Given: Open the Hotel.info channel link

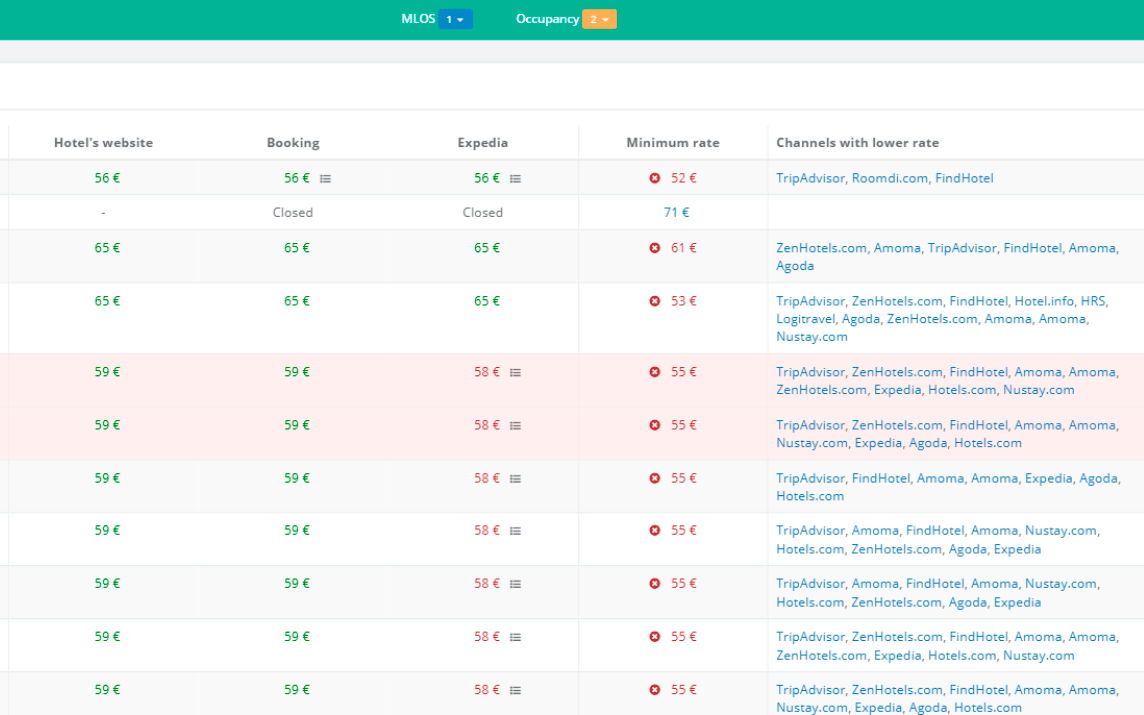Looking at the screenshot, I should point(1044,301).
